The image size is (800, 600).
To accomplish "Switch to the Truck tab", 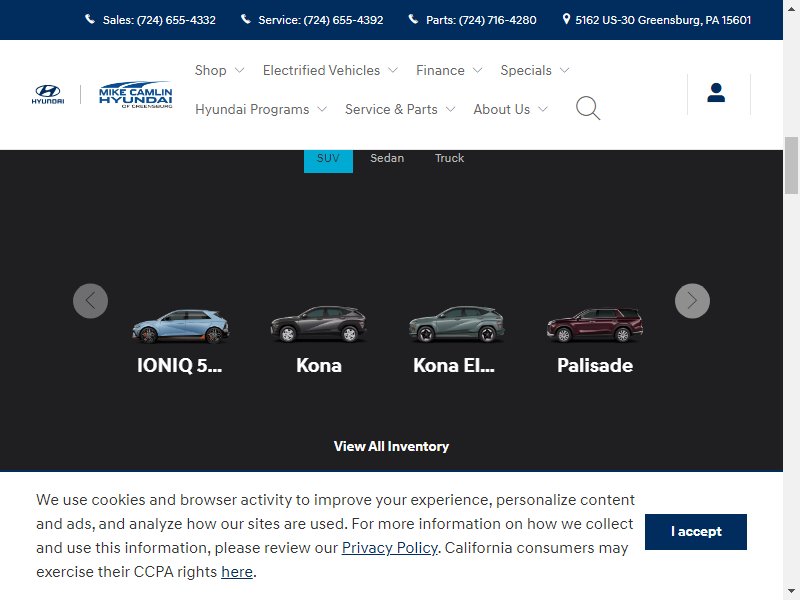I will coord(449,158).
